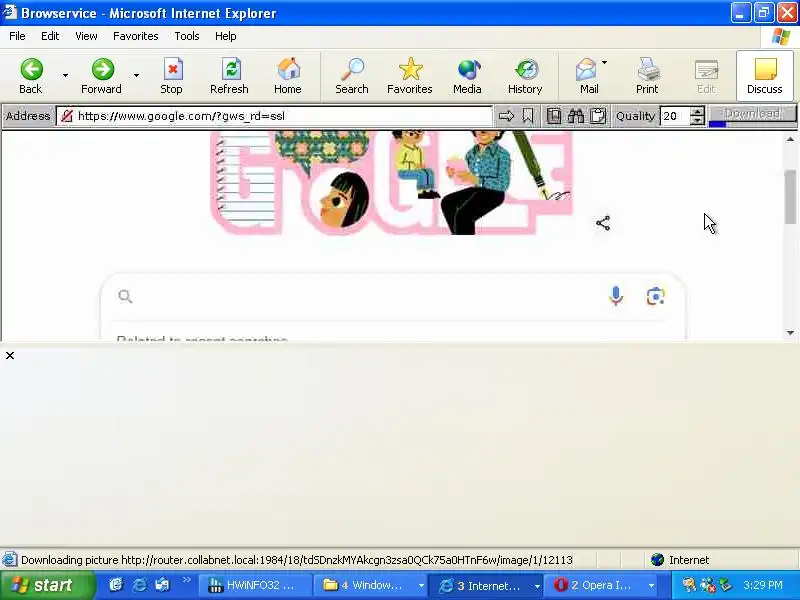This screenshot has height=600, width=800.
Task: Open Mail button dropdown arrow
Action: point(605,63)
